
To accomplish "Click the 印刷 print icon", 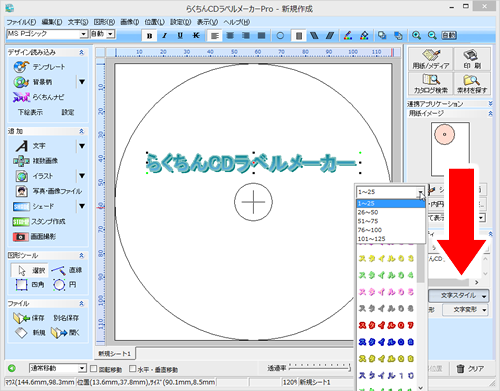I will 472,59.
